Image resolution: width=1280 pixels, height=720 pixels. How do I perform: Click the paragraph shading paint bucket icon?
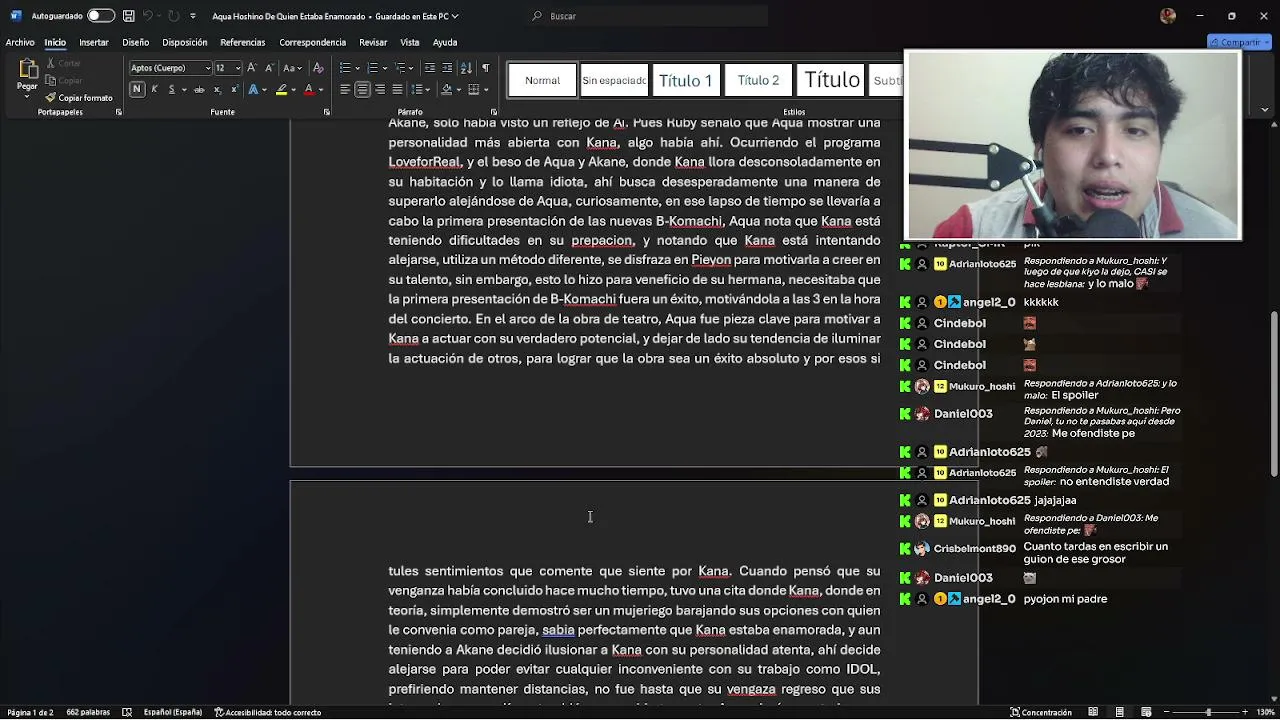446,90
